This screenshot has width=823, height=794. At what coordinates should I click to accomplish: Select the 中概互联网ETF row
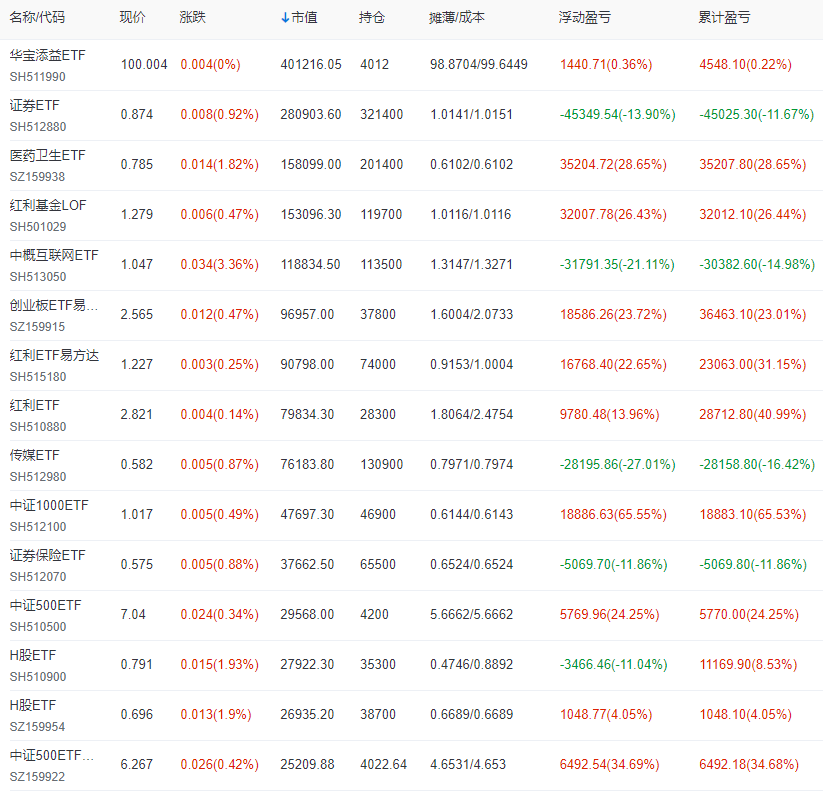(51, 255)
